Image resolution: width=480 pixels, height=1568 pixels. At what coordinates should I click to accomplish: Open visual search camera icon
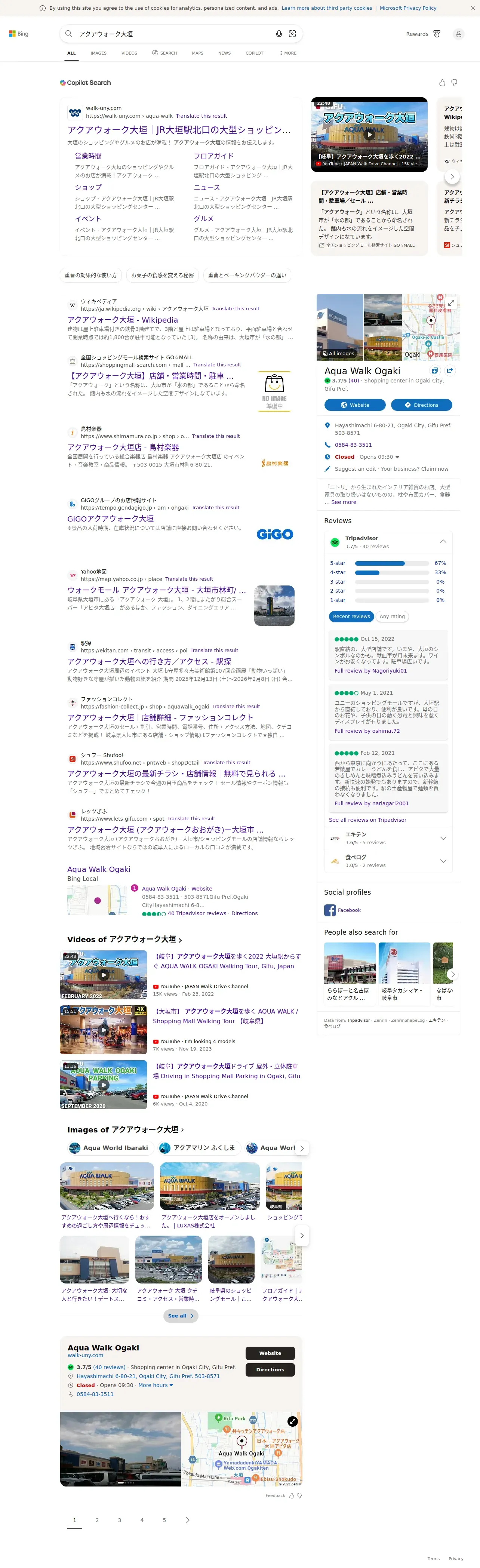coord(292,34)
